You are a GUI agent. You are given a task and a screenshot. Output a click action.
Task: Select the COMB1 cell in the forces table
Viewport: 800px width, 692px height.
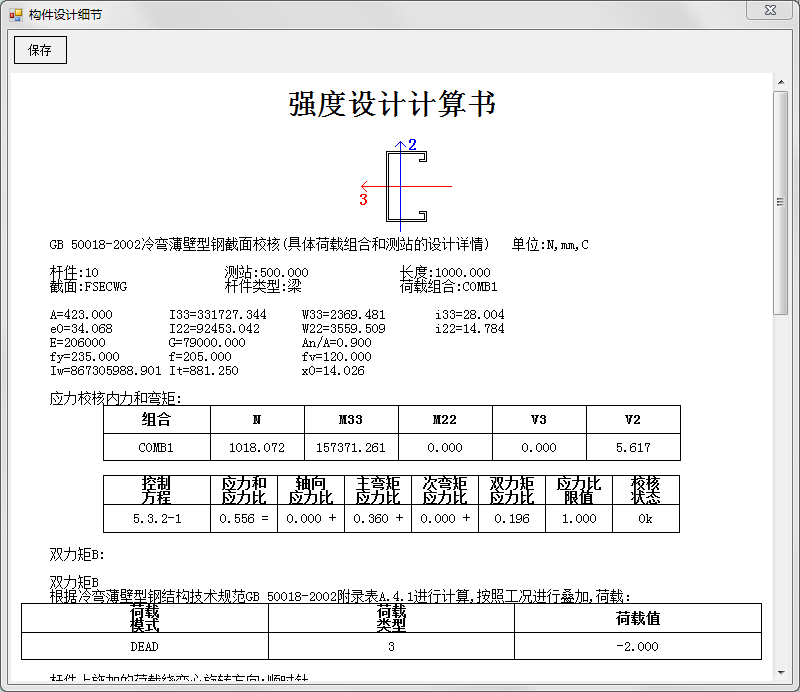(x=156, y=447)
